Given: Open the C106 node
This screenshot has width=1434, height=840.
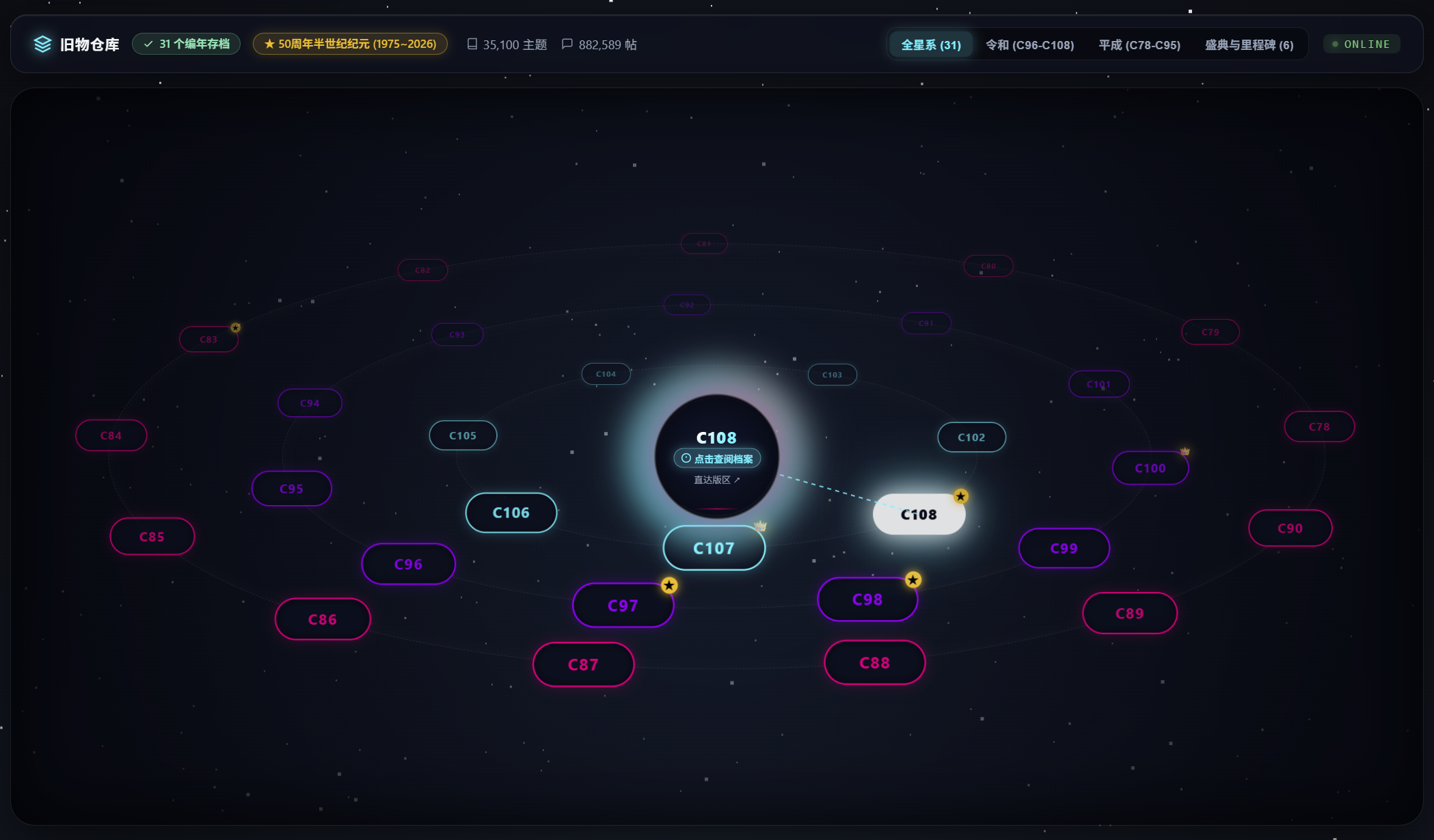Looking at the screenshot, I should tap(511, 513).
